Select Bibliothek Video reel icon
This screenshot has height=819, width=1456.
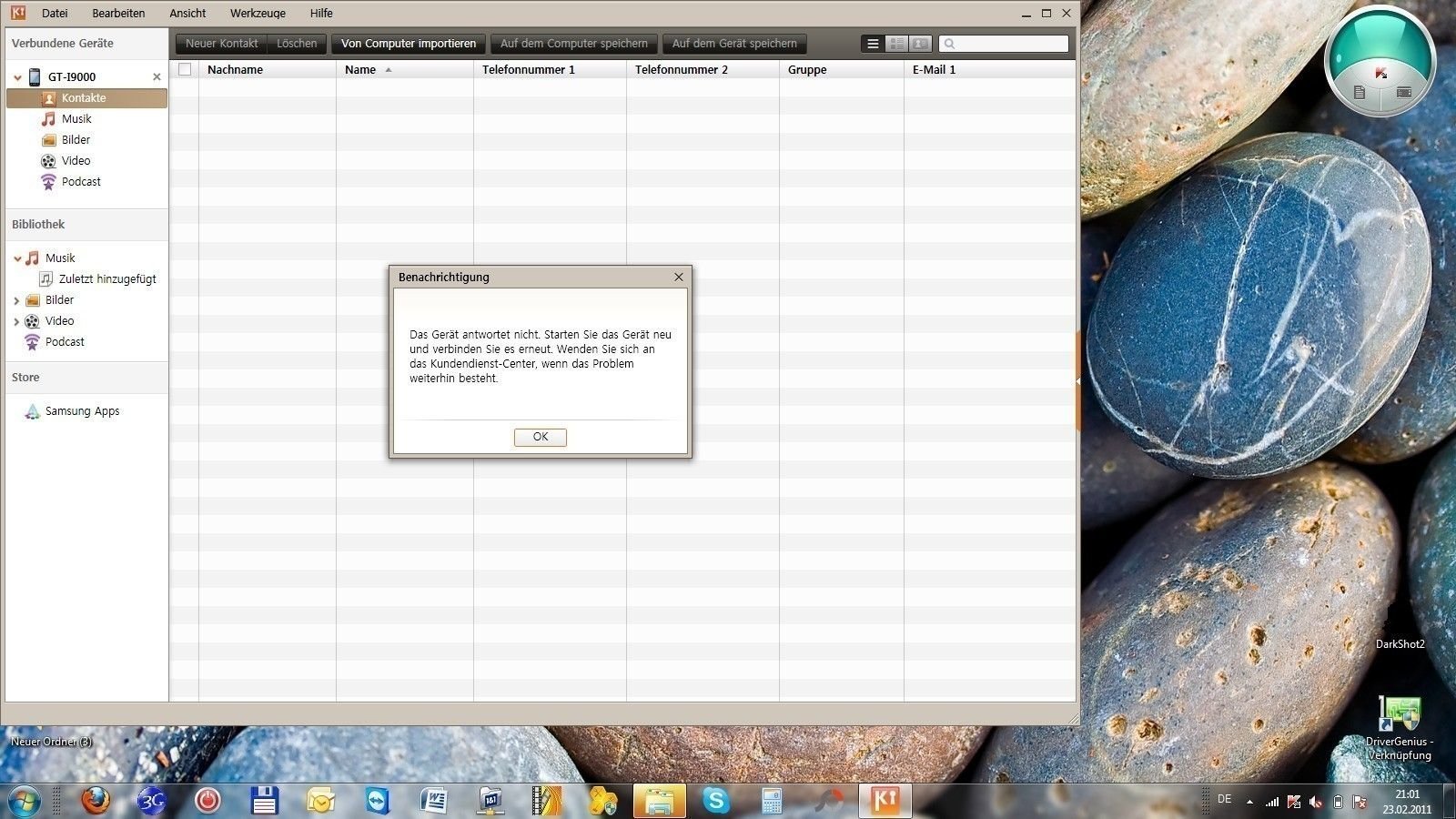(x=33, y=321)
